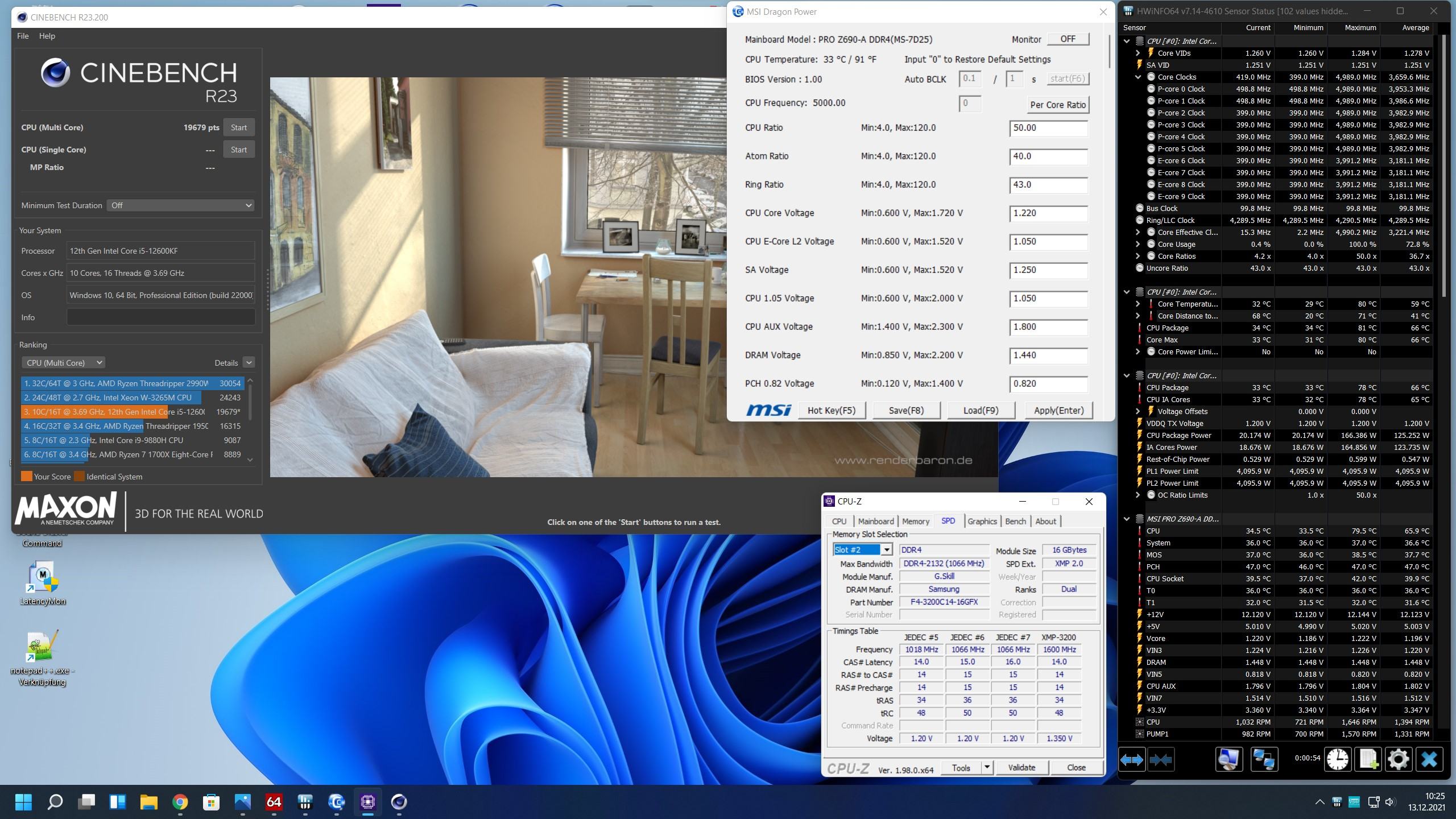Screen dimensions: 1456x819
Task: Open notepad++ desktop shortcut
Action: click(x=42, y=659)
